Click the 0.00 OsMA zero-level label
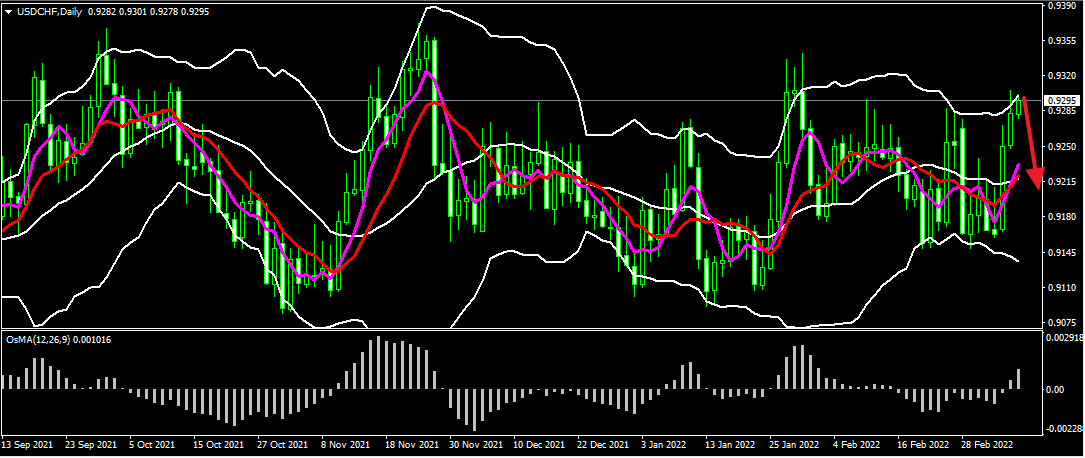 [1056, 389]
